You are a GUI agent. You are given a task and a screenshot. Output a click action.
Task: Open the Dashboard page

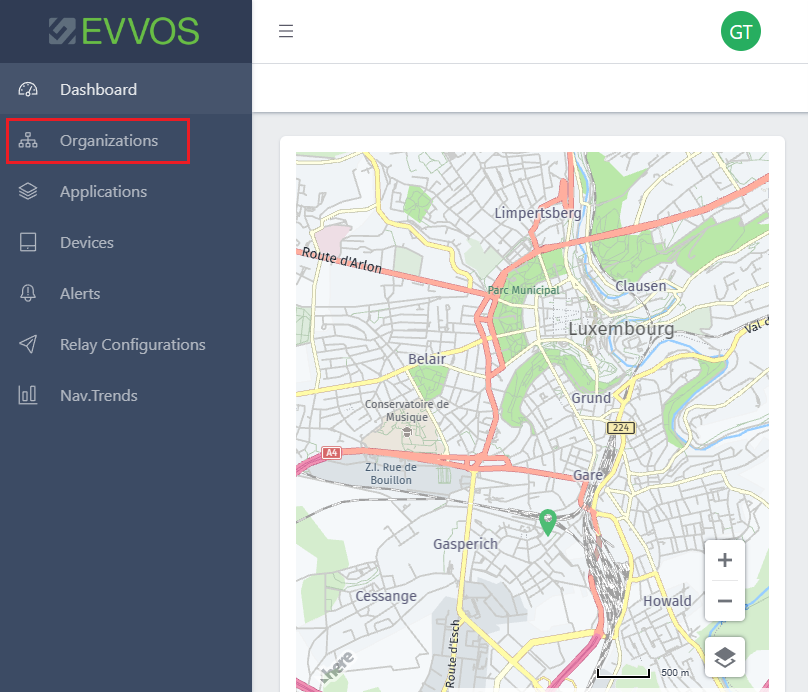pyautogui.click(x=126, y=89)
